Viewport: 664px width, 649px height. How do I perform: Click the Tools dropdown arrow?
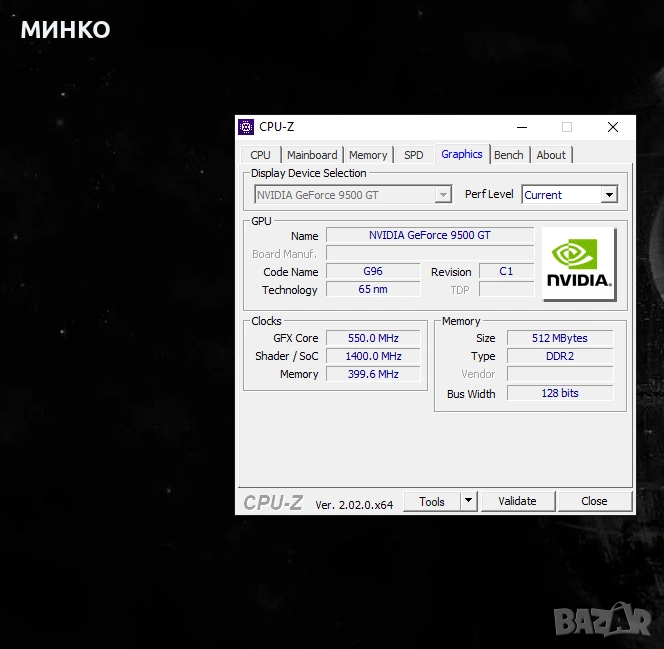coord(468,501)
